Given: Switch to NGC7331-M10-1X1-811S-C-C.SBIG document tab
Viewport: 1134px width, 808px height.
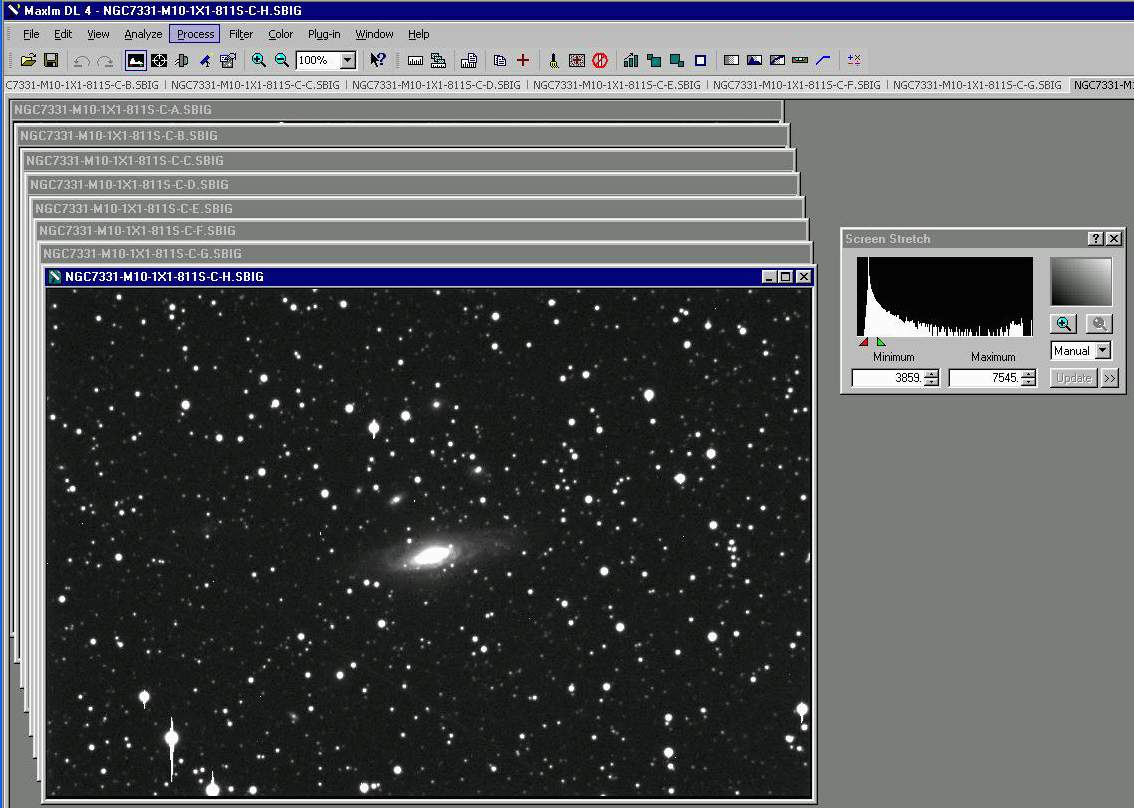Looking at the screenshot, I should 255,85.
